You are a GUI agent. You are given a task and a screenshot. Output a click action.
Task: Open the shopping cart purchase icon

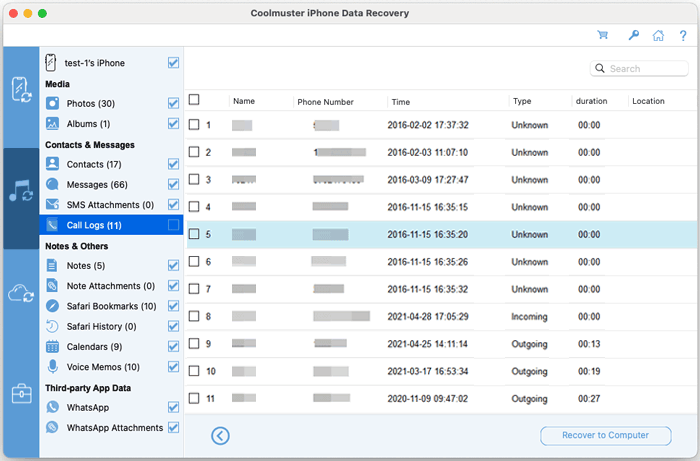(603, 35)
